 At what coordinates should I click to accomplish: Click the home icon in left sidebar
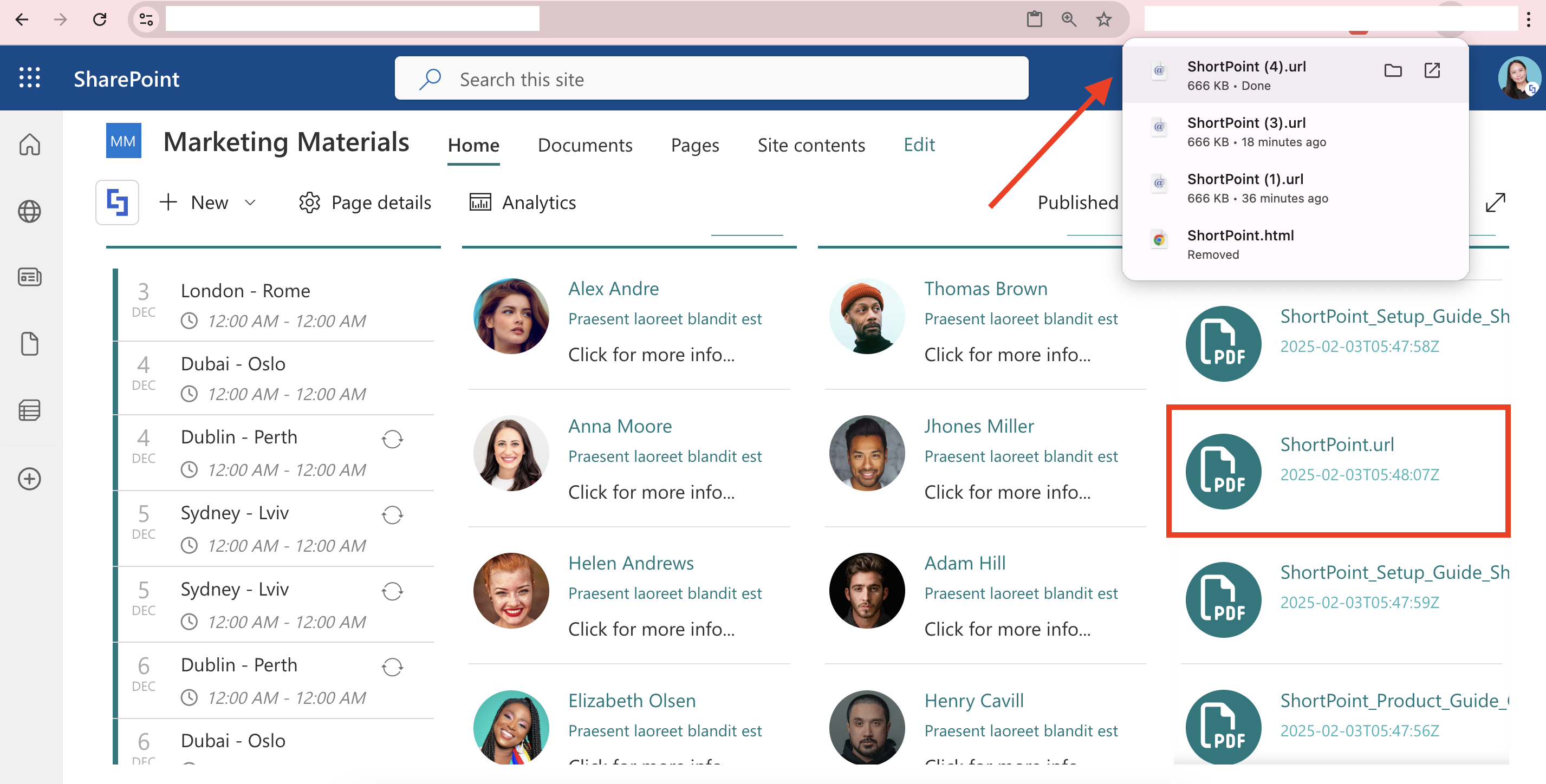click(x=29, y=145)
